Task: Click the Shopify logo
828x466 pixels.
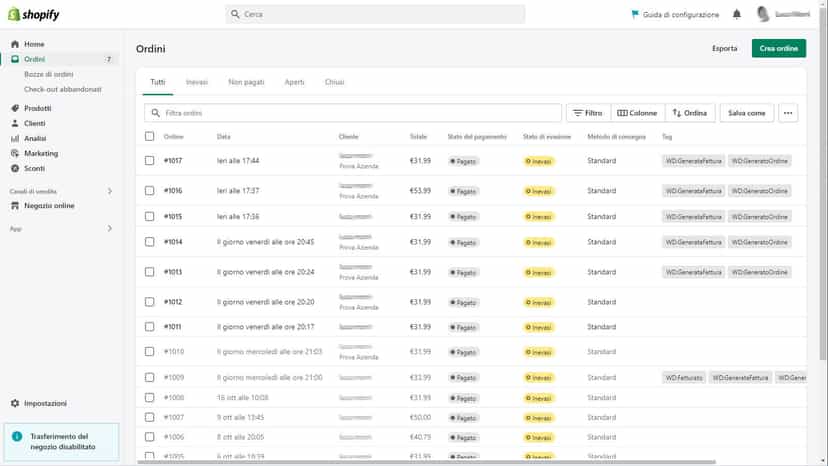Action: (x=34, y=14)
